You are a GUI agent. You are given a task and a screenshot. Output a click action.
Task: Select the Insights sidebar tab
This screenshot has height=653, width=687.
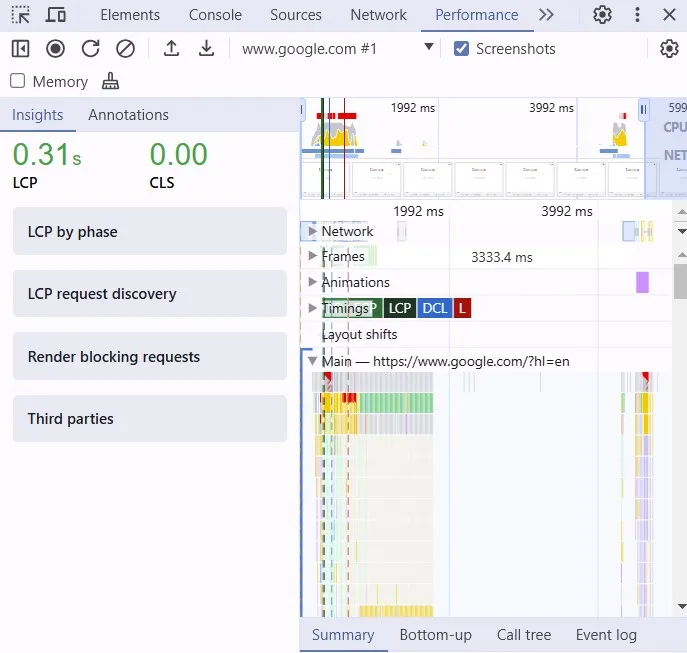pyautogui.click(x=38, y=115)
